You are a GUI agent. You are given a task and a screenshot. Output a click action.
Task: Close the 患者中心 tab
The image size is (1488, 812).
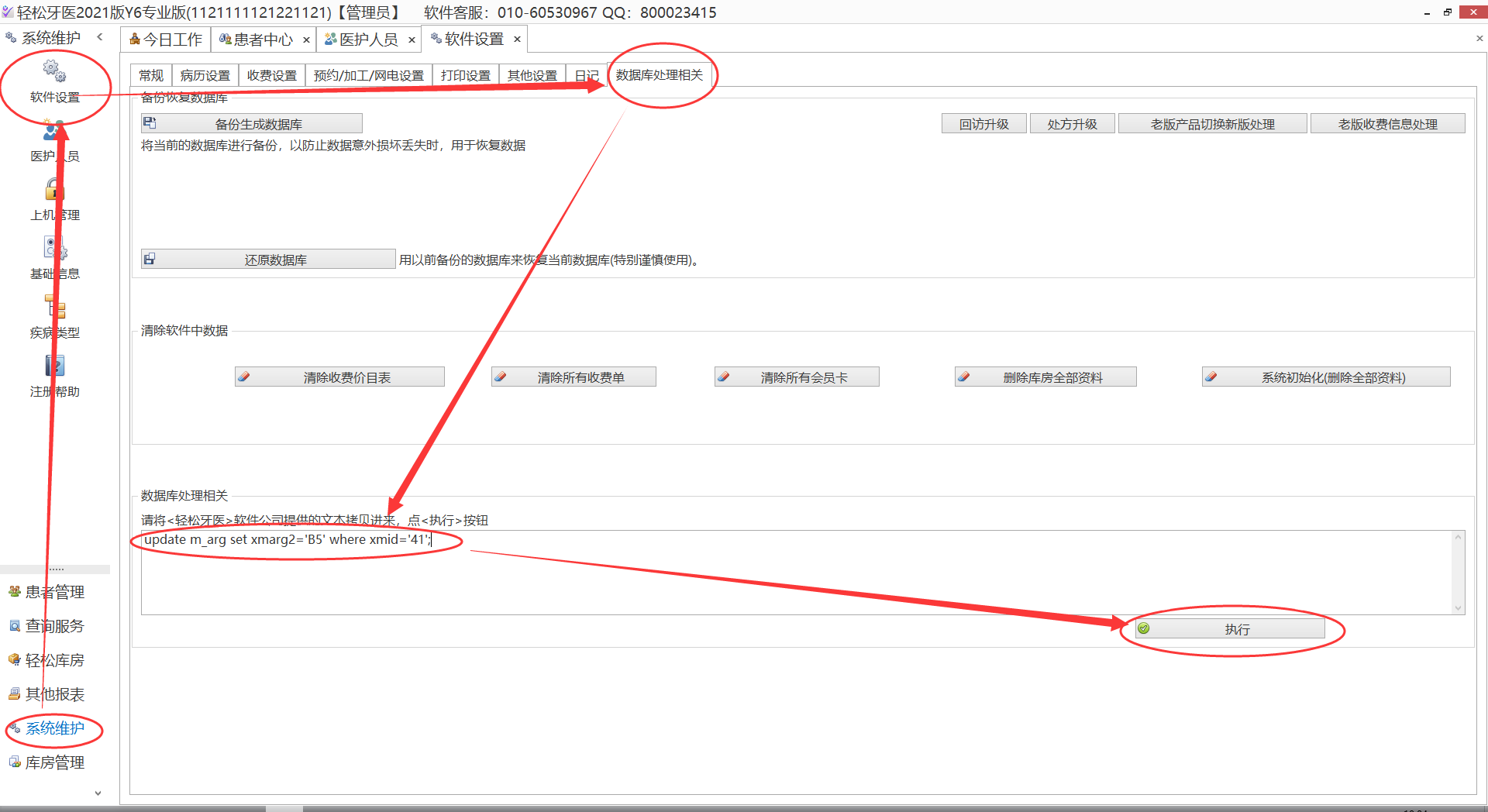306,40
